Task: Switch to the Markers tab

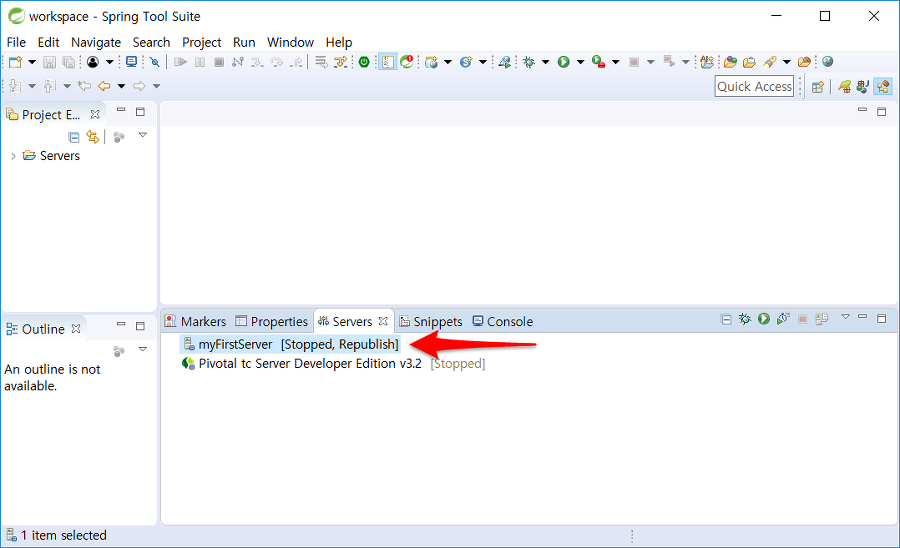Action: click(x=195, y=321)
